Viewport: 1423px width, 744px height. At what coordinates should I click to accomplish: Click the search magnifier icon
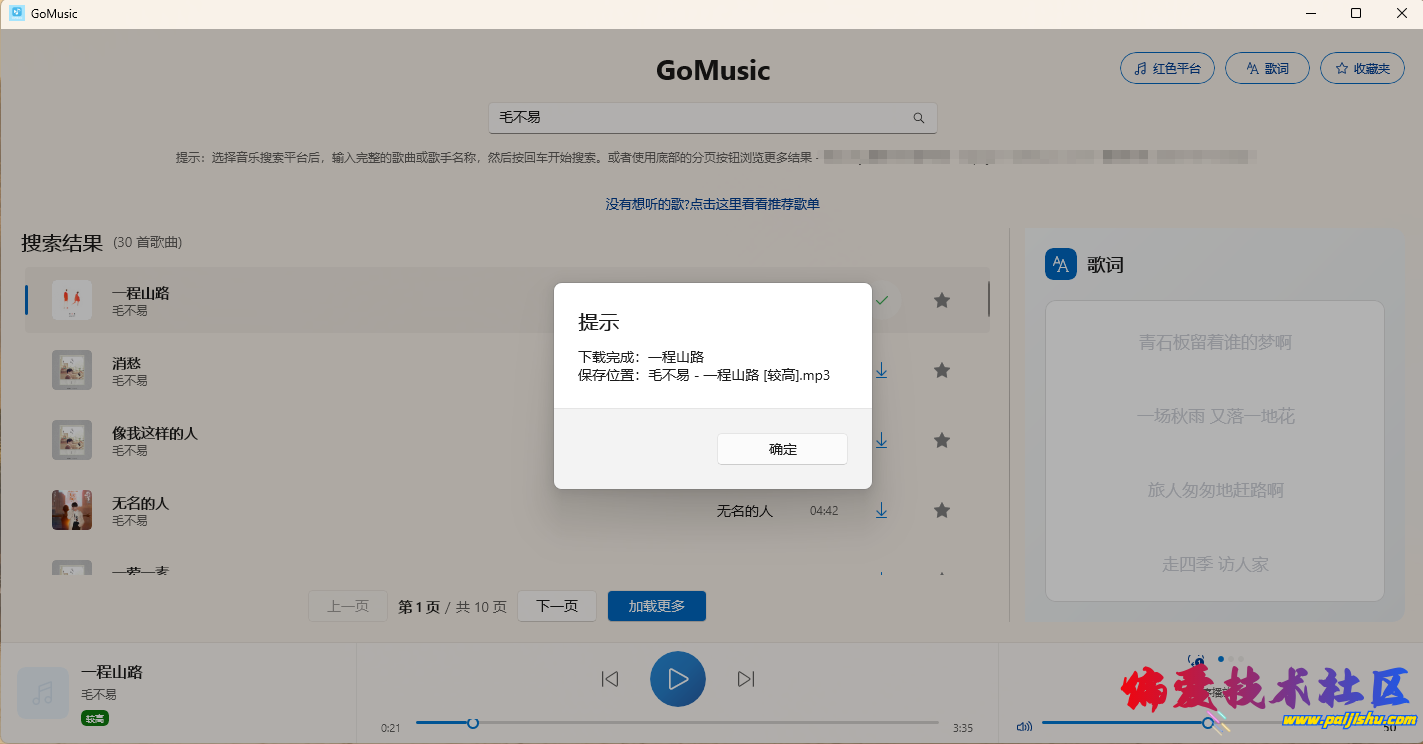(x=919, y=118)
